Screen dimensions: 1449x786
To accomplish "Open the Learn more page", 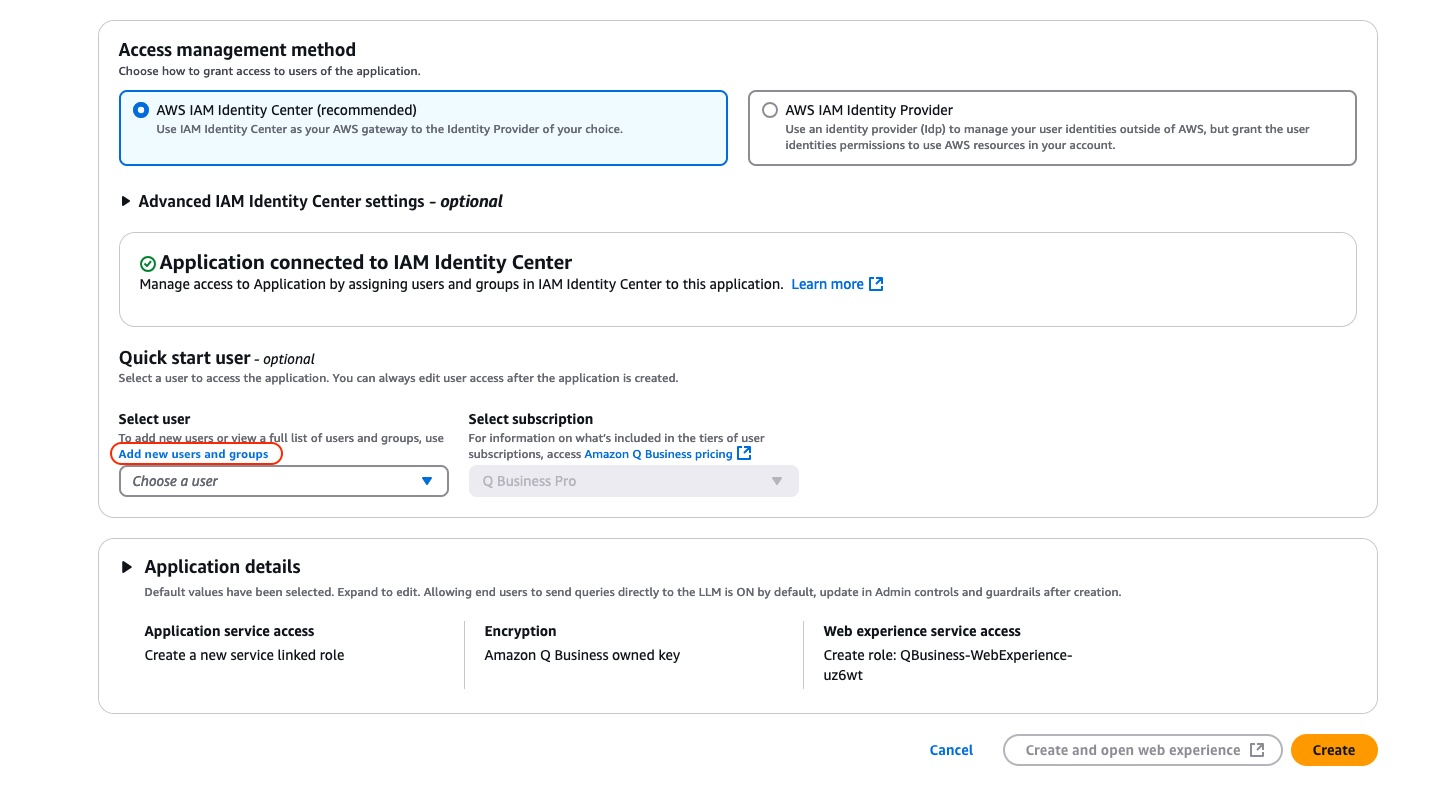I will point(827,284).
